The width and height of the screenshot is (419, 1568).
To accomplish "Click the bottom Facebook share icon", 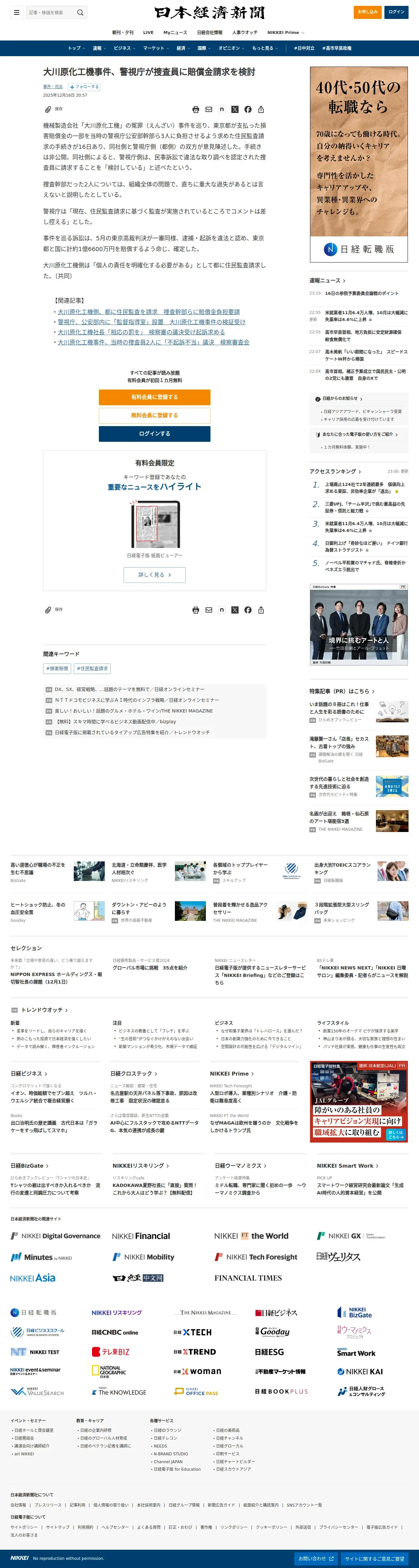I will click(x=247, y=610).
